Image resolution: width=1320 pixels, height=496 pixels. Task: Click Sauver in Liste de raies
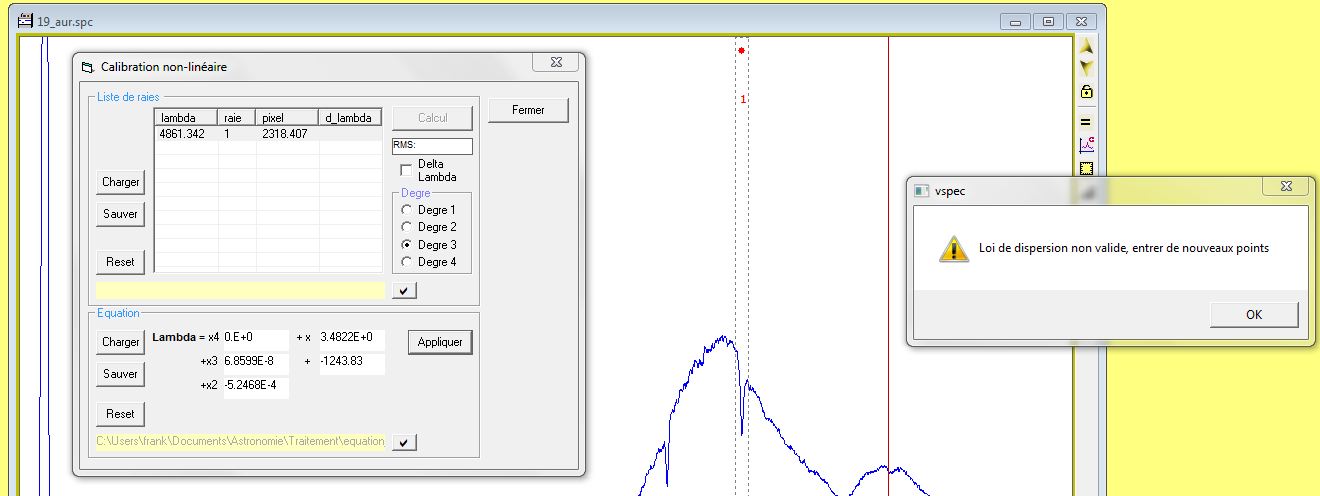[x=121, y=214]
